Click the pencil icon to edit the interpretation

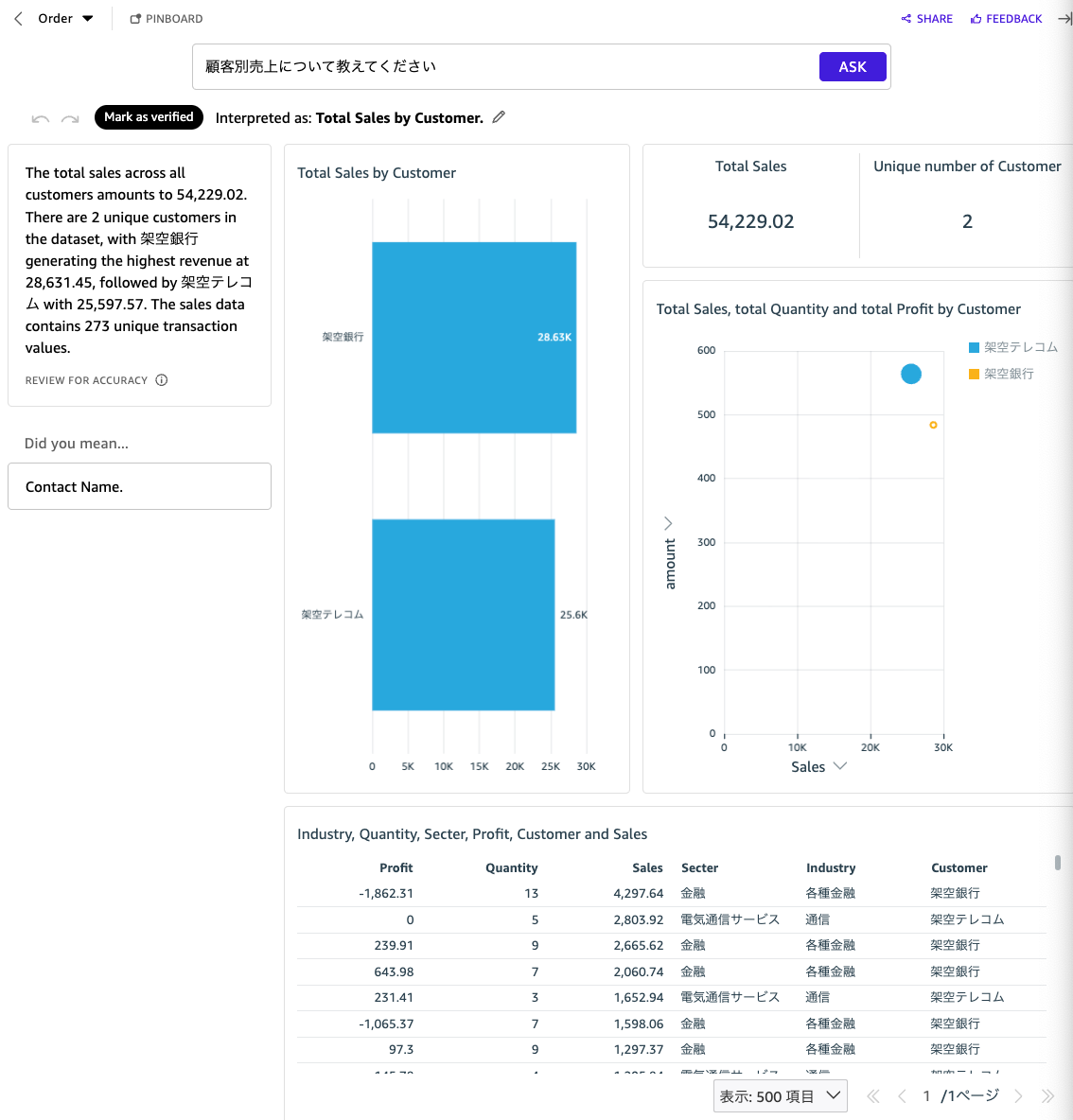[x=499, y=117]
